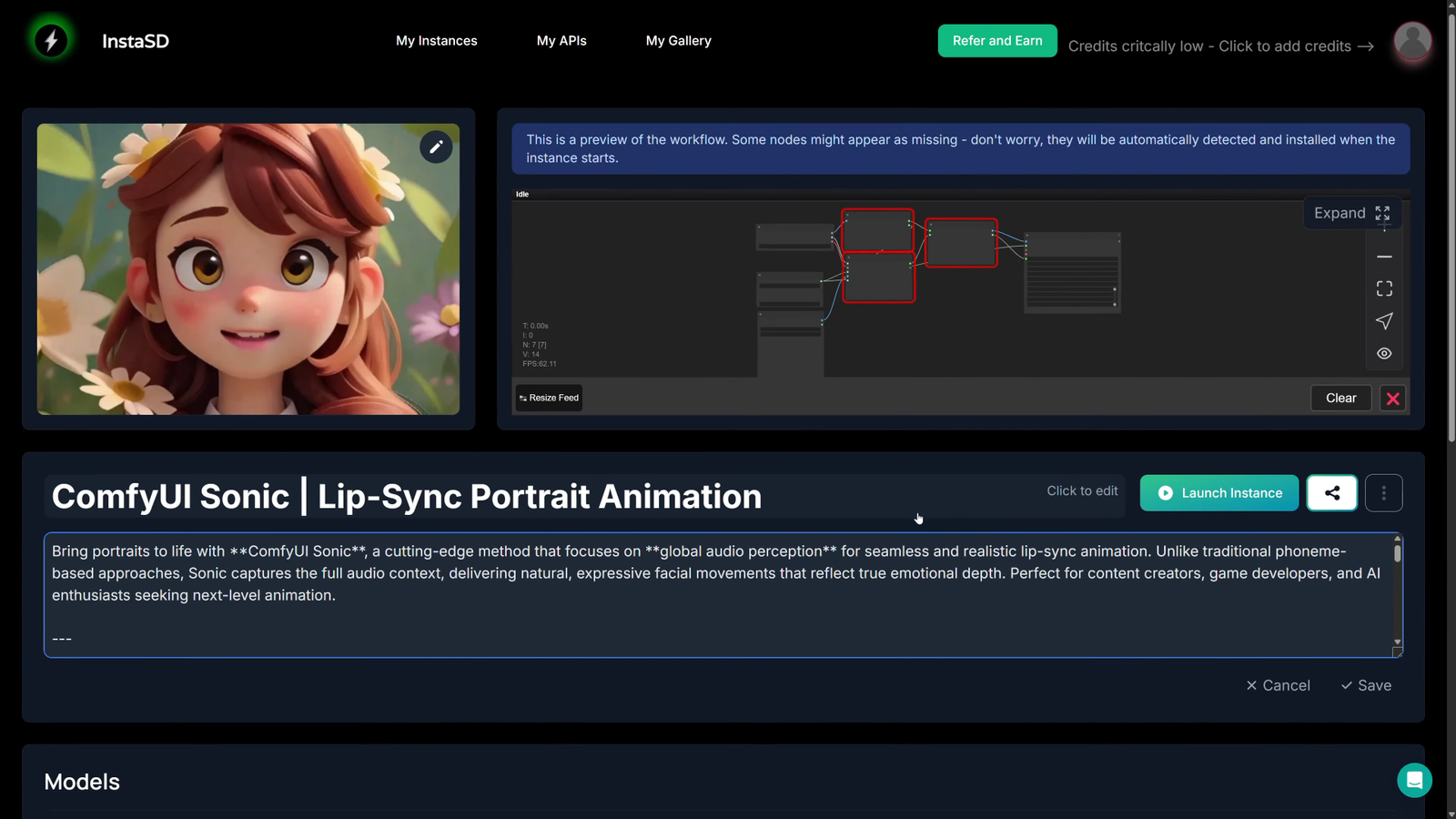Go to My APIs
The height and width of the screenshot is (819, 1456).
click(561, 41)
